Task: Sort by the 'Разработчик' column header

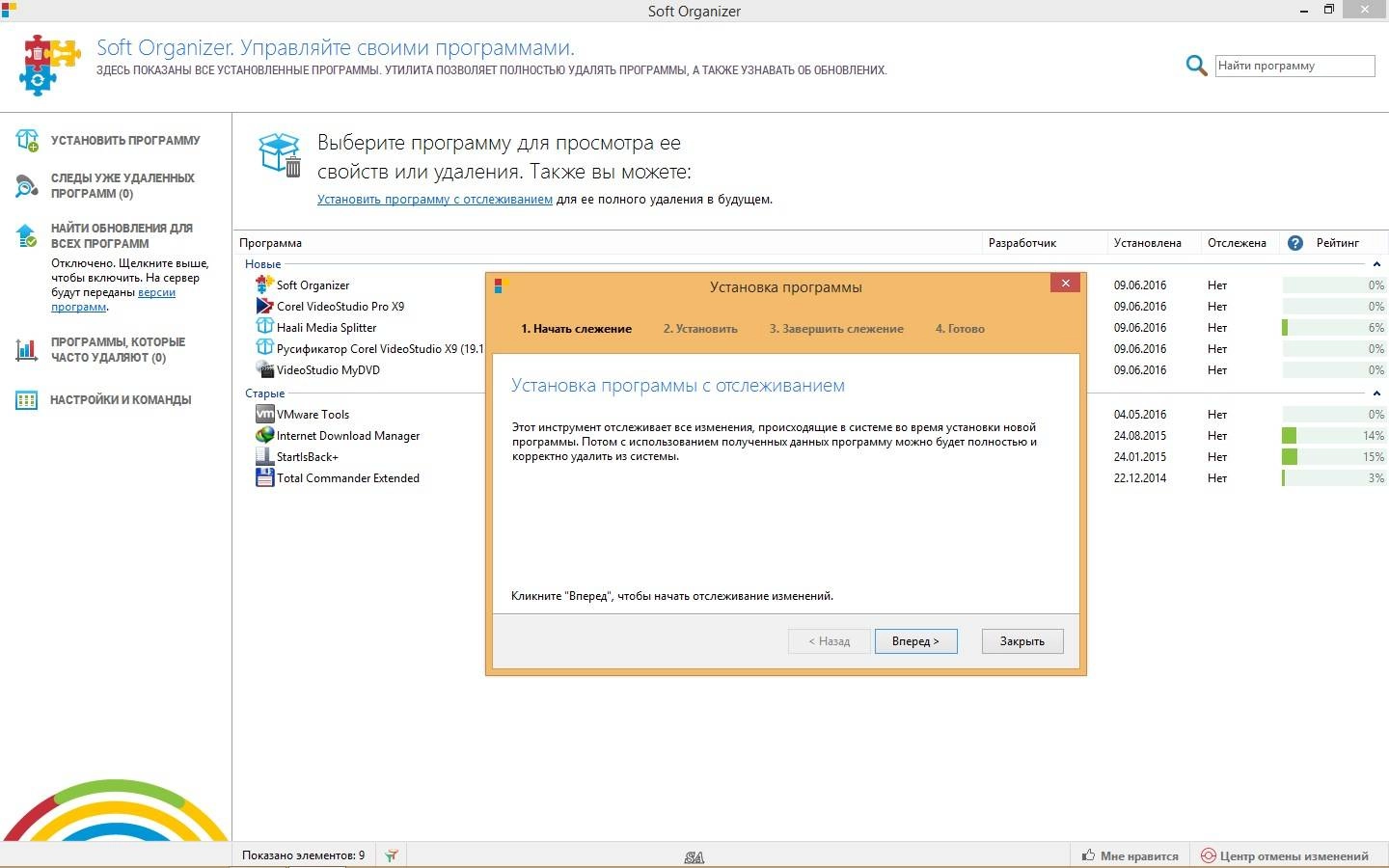Action: point(1022,243)
